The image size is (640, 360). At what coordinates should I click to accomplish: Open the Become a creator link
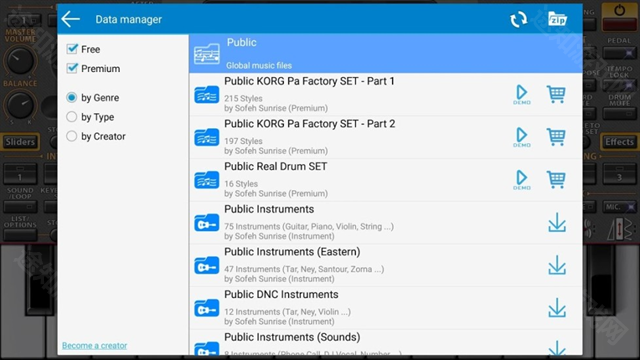pos(94,345)
